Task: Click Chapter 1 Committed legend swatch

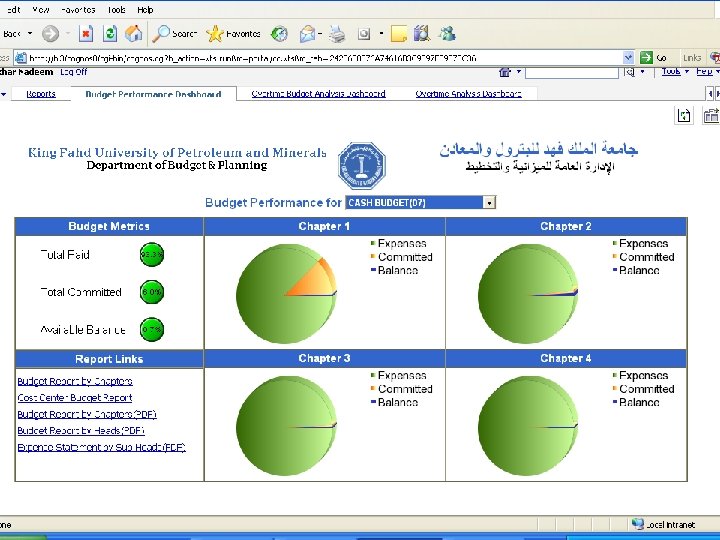Action: [x=373, y=256]
